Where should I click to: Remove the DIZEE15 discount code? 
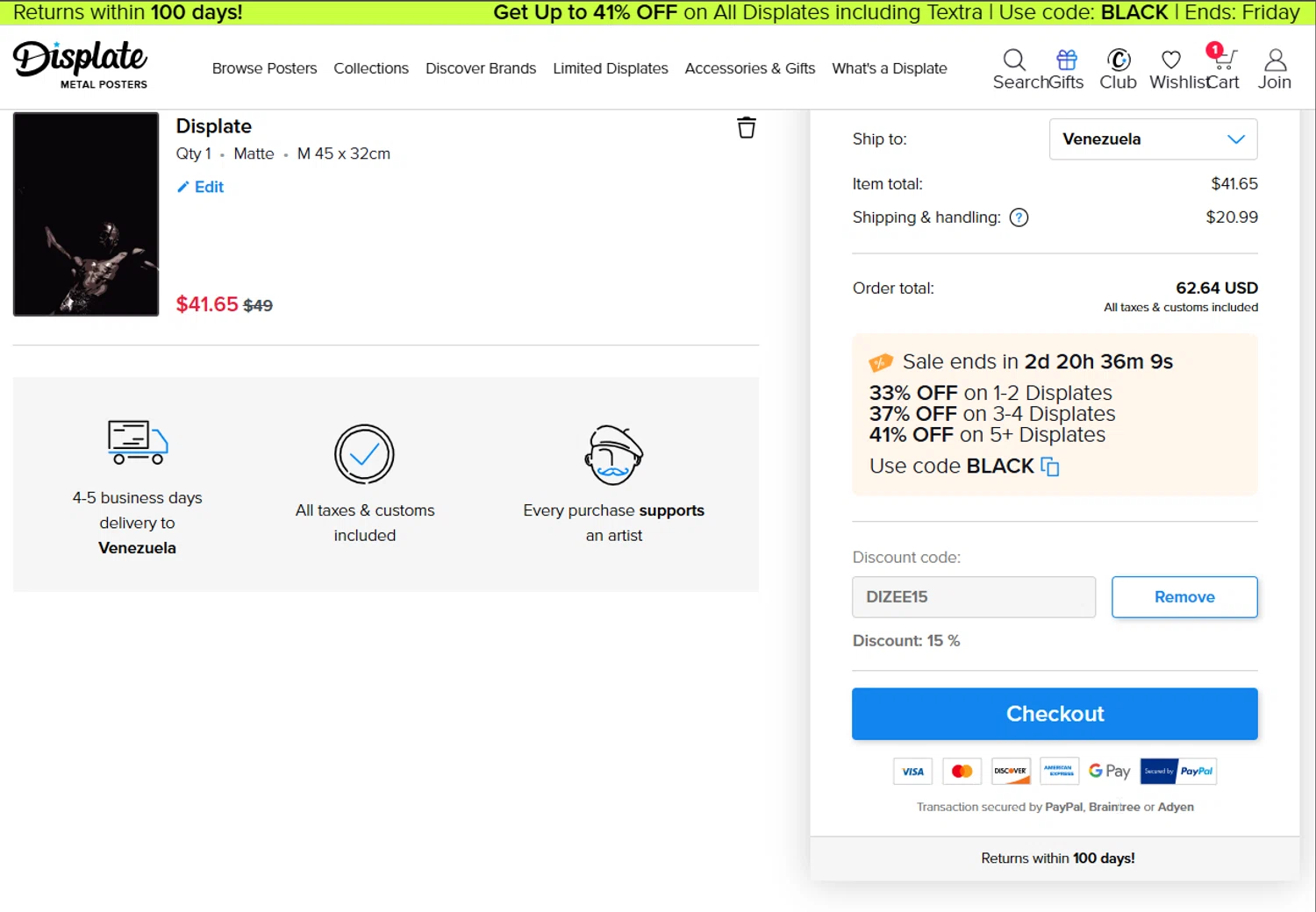pos(1184,597)
